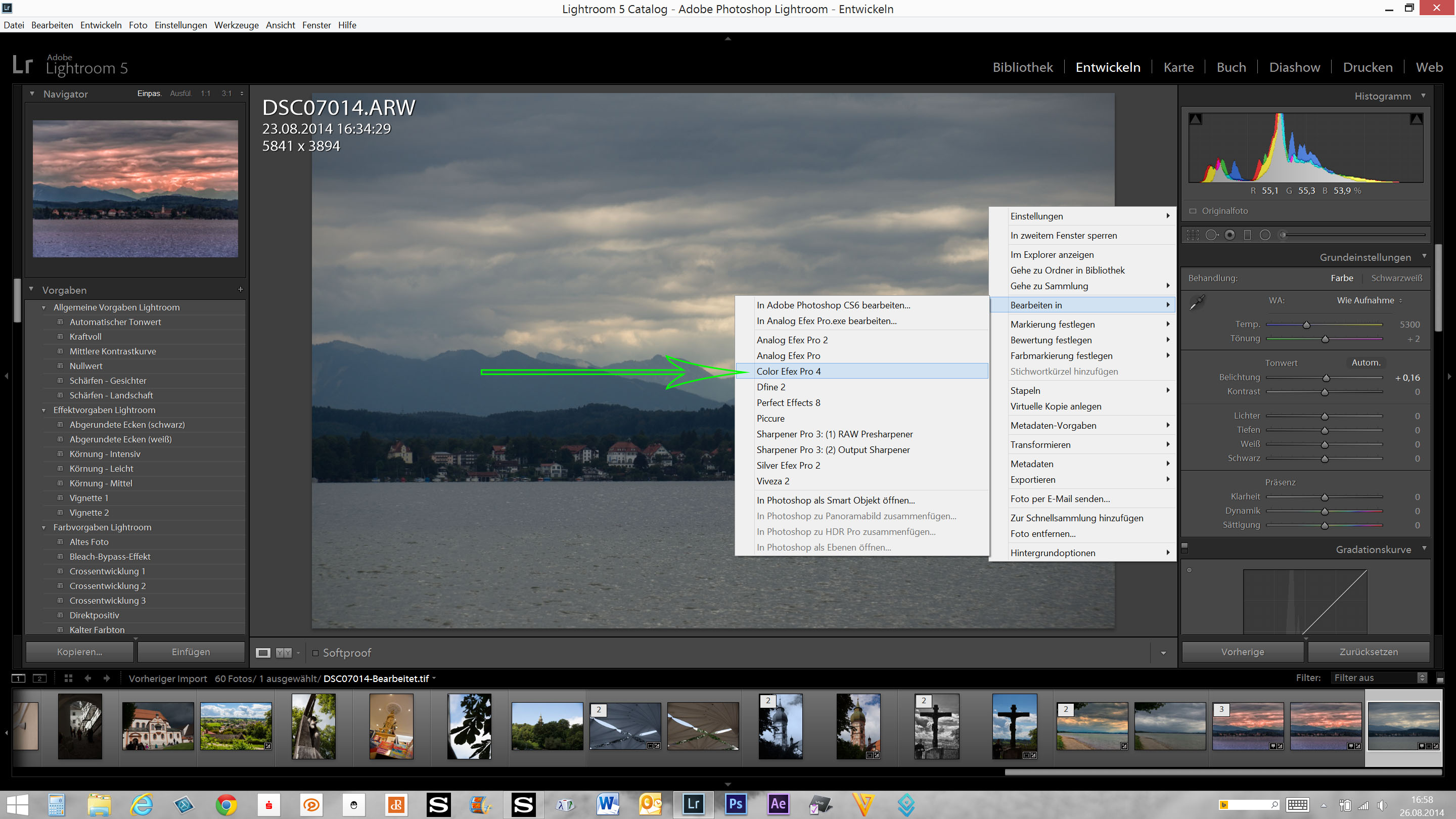
Task: Apply the Bleach-Bypass-Effekt preset
Action: [110, 557]
